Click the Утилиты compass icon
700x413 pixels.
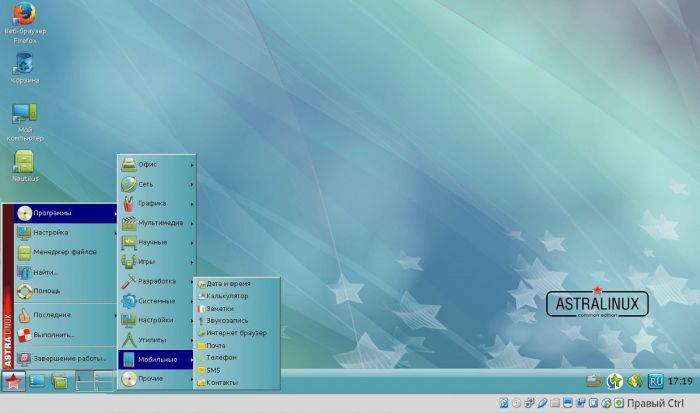coord(129,340)
